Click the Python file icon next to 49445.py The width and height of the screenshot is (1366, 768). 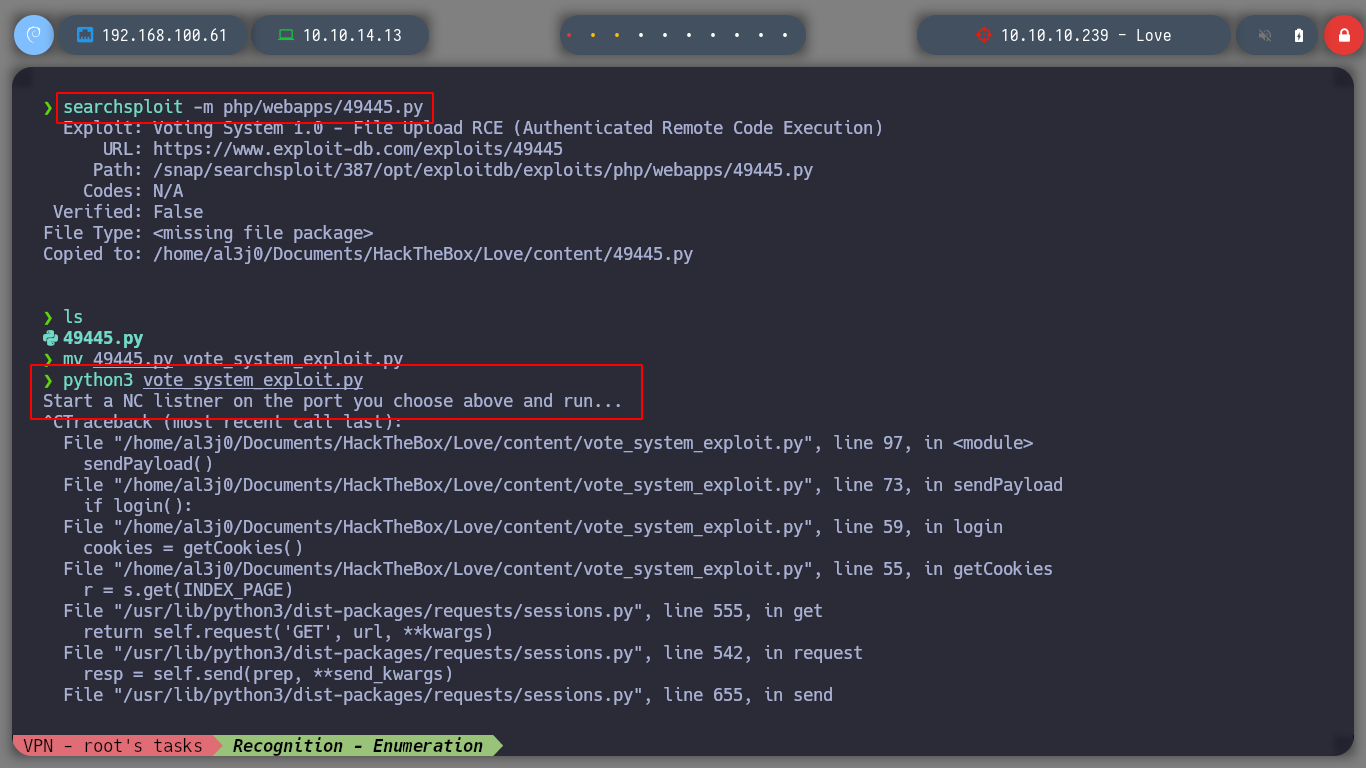tap(50, 338)
